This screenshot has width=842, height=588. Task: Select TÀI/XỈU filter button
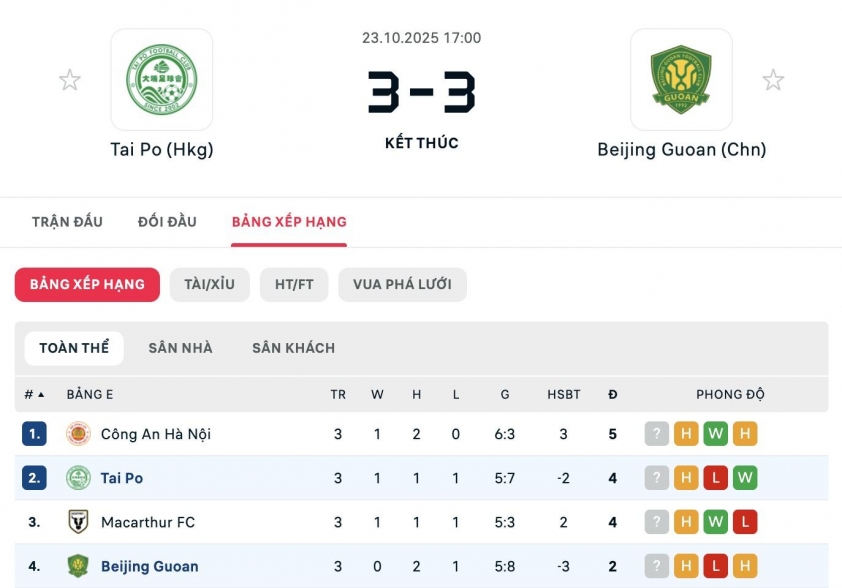click(209, 285)
